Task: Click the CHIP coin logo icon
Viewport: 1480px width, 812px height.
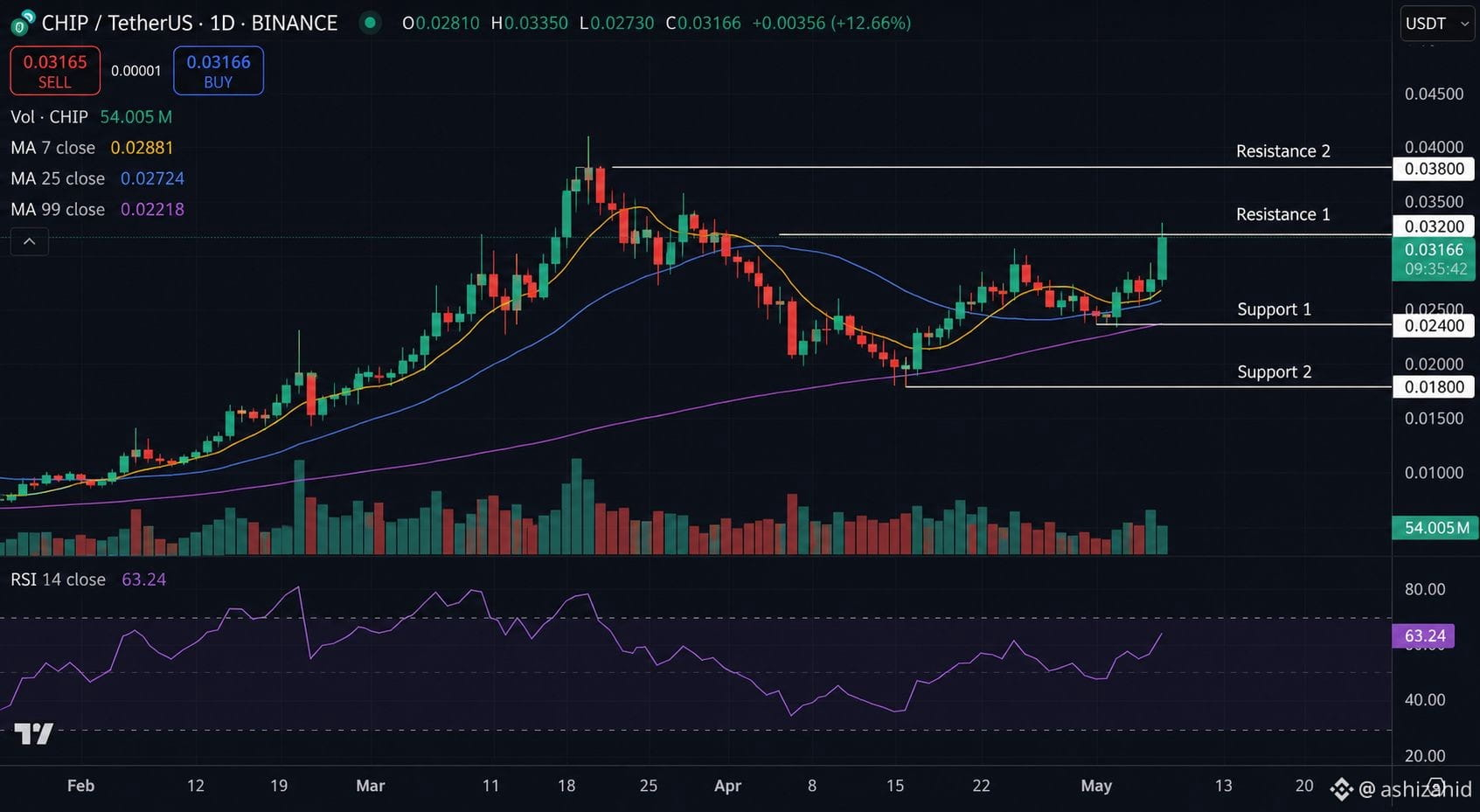Action: (23, 23)
